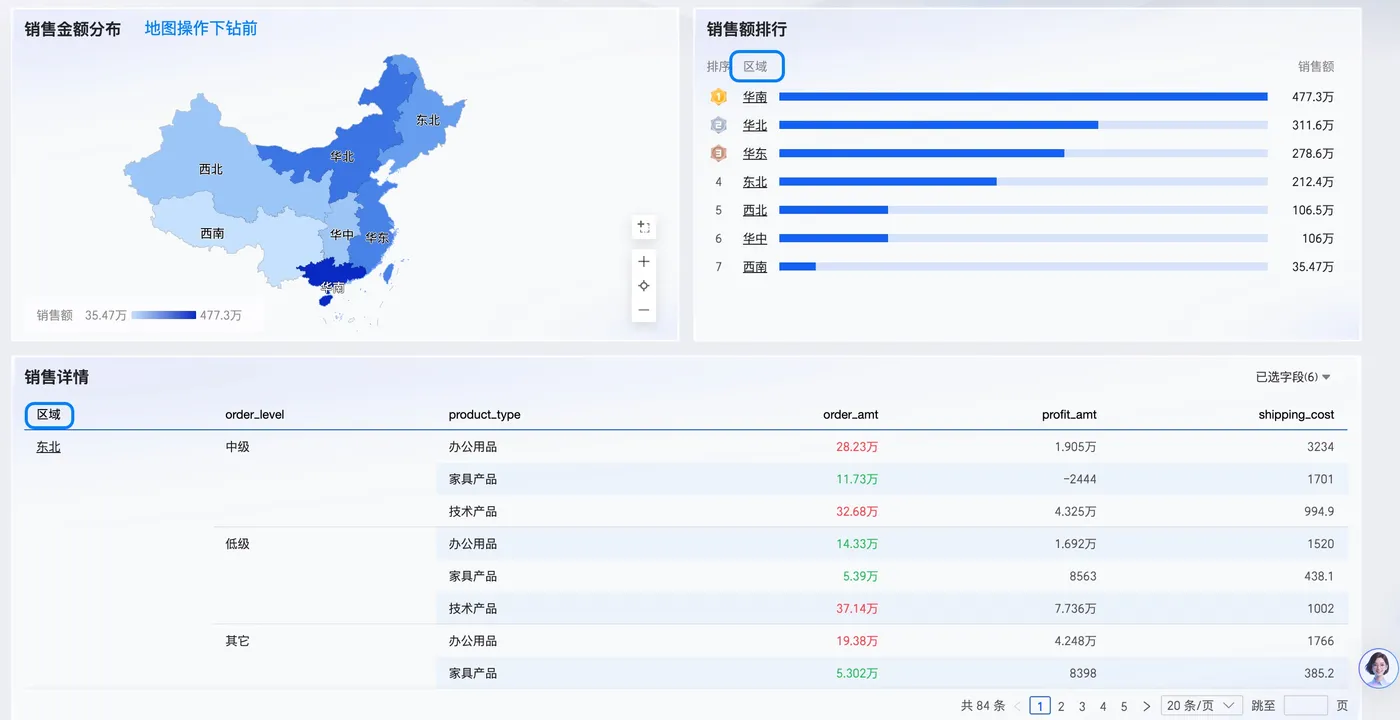Click the 区域 header in the 销售详情 table

click(x=49, y=414)
